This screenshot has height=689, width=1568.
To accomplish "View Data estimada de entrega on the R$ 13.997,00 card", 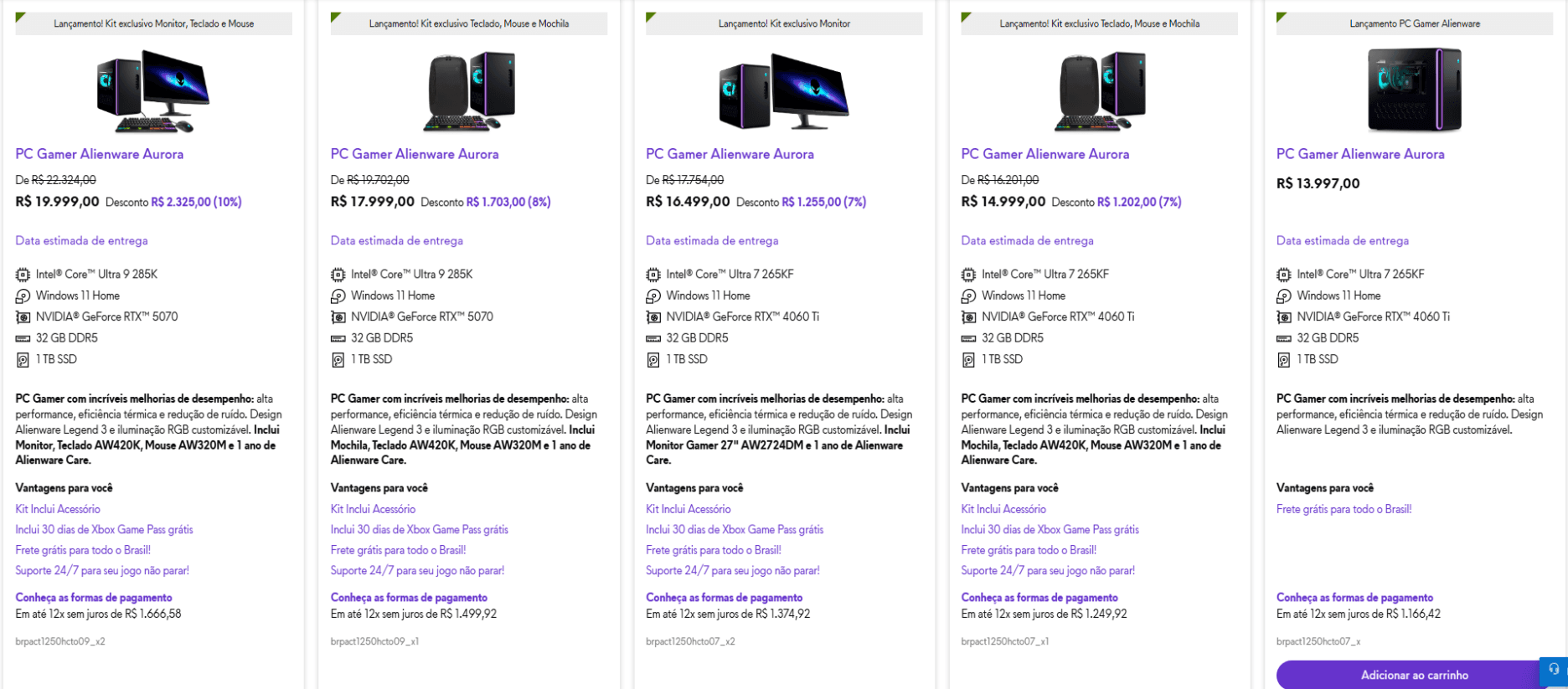I will point(1343,240).
